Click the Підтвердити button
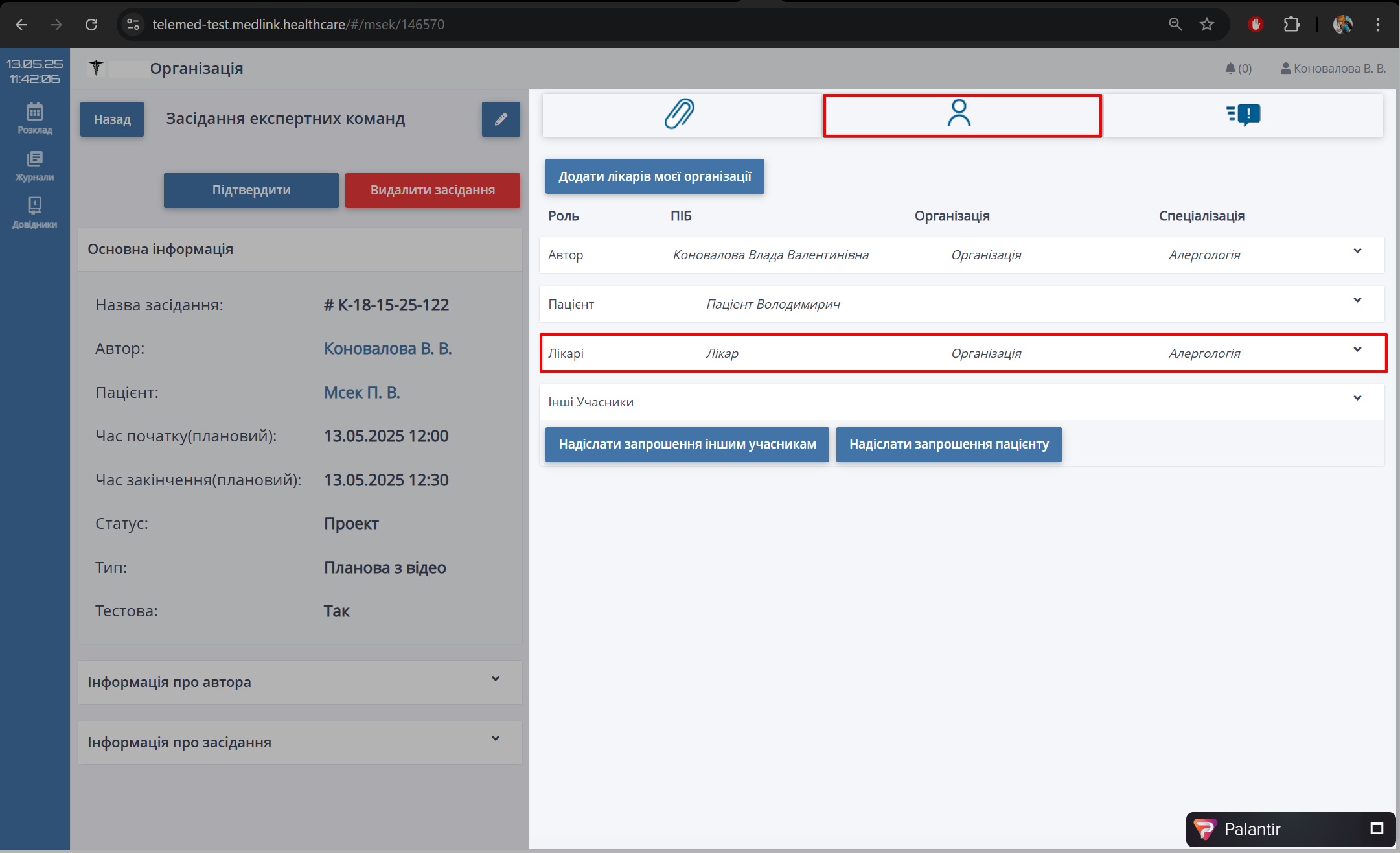 pos(251,190)
